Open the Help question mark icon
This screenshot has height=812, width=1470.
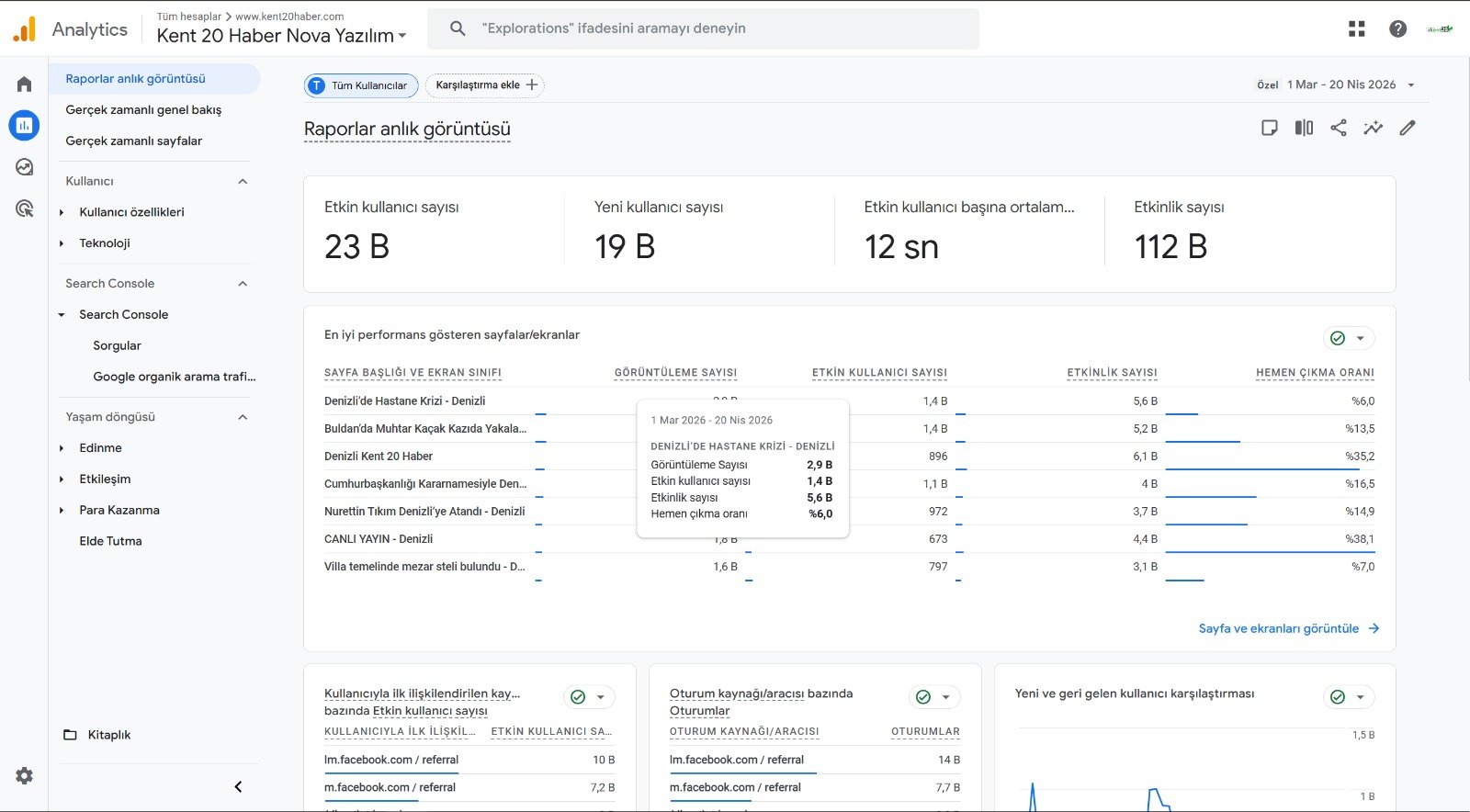point(1397,28)
